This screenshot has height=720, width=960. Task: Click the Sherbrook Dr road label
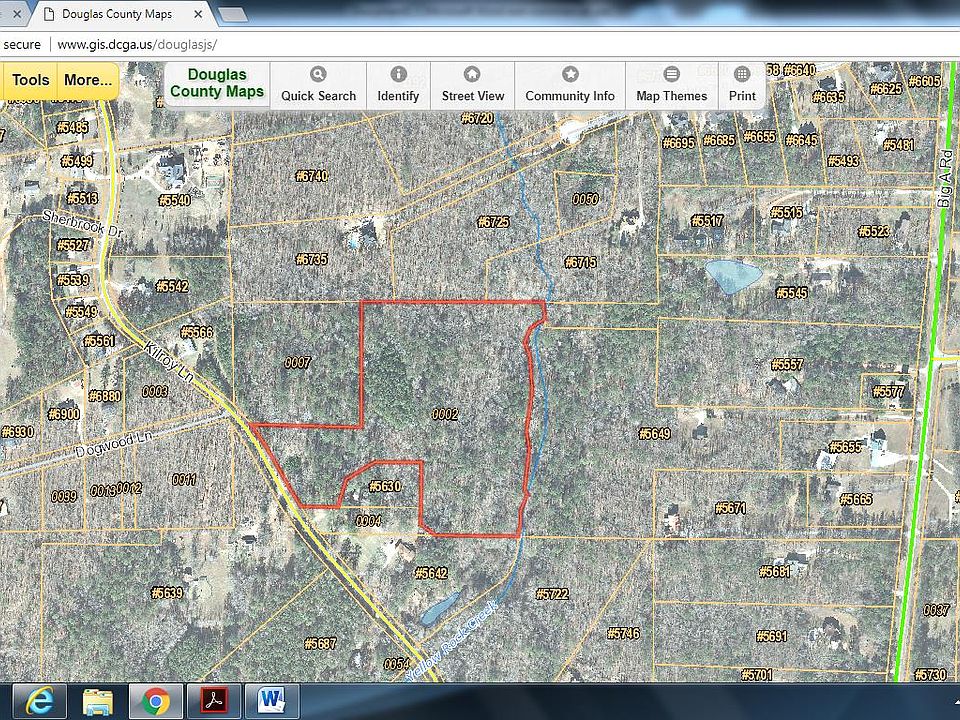(83, 224)
